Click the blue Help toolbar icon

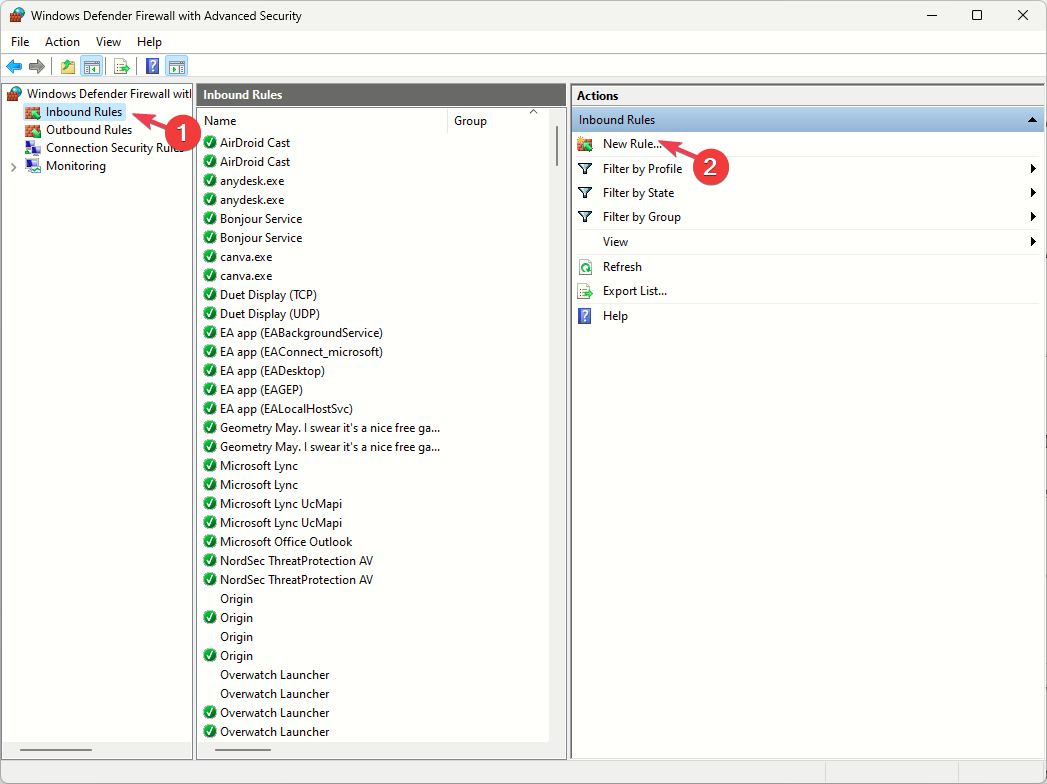coord(152,66)
